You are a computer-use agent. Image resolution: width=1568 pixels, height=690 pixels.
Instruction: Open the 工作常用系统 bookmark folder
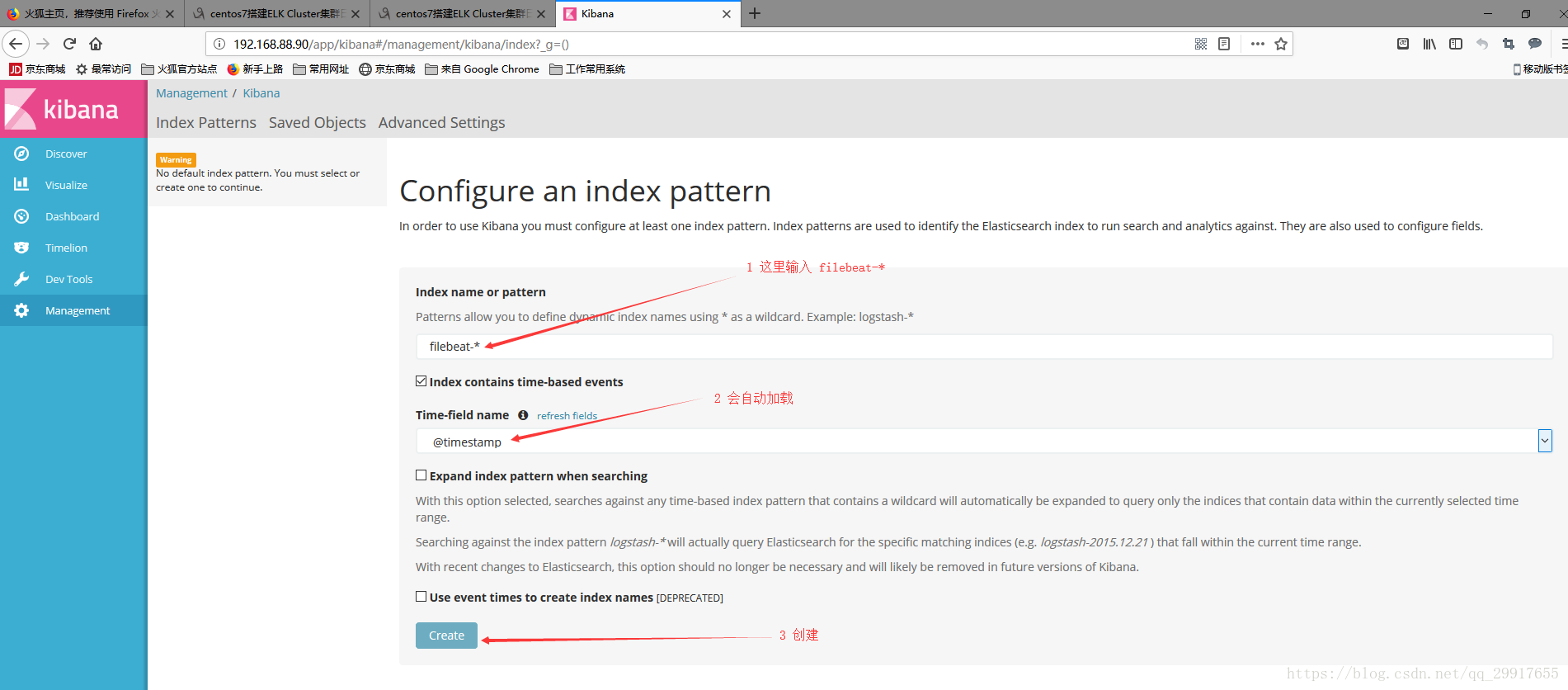tap(587, 69)
